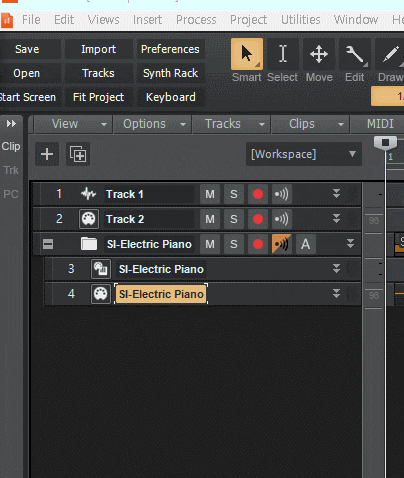The height and width of the screenshot is (478, 404).
Task: Switch to the Clip inspector tab
Action: click(x=11, y=146)
